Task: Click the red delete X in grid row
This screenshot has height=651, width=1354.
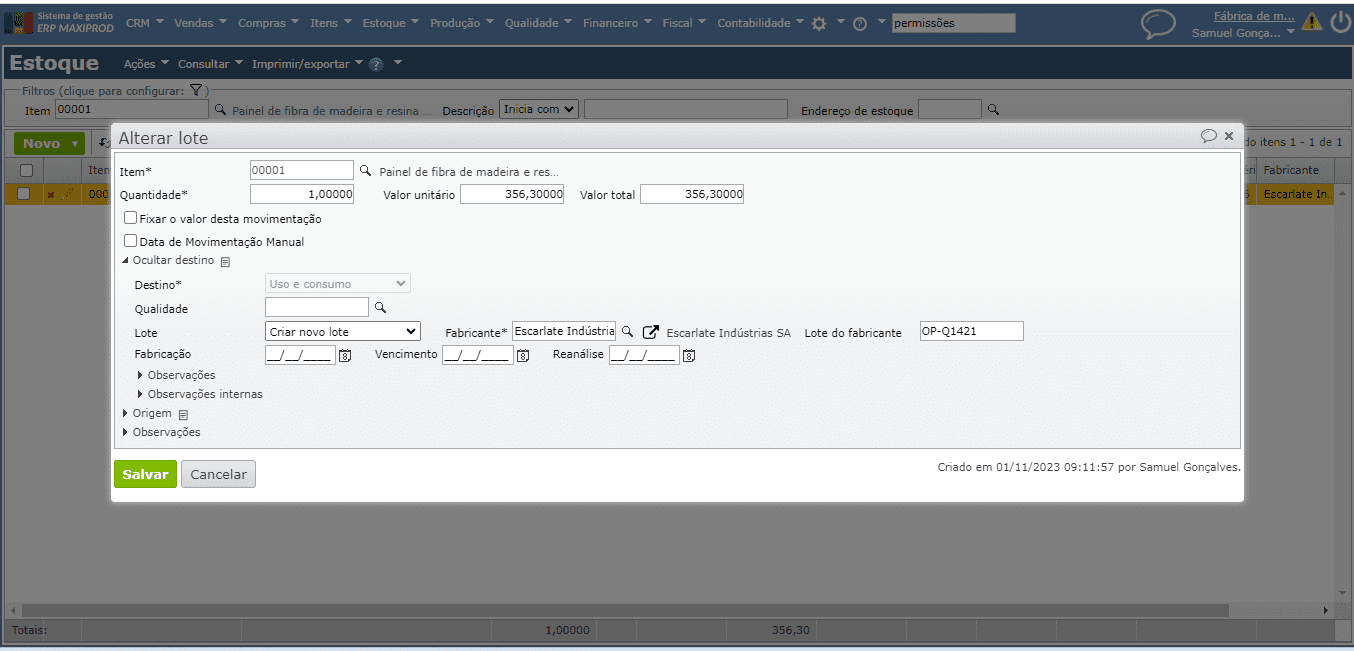Action: pyautogui.click(x=51, y=195)
